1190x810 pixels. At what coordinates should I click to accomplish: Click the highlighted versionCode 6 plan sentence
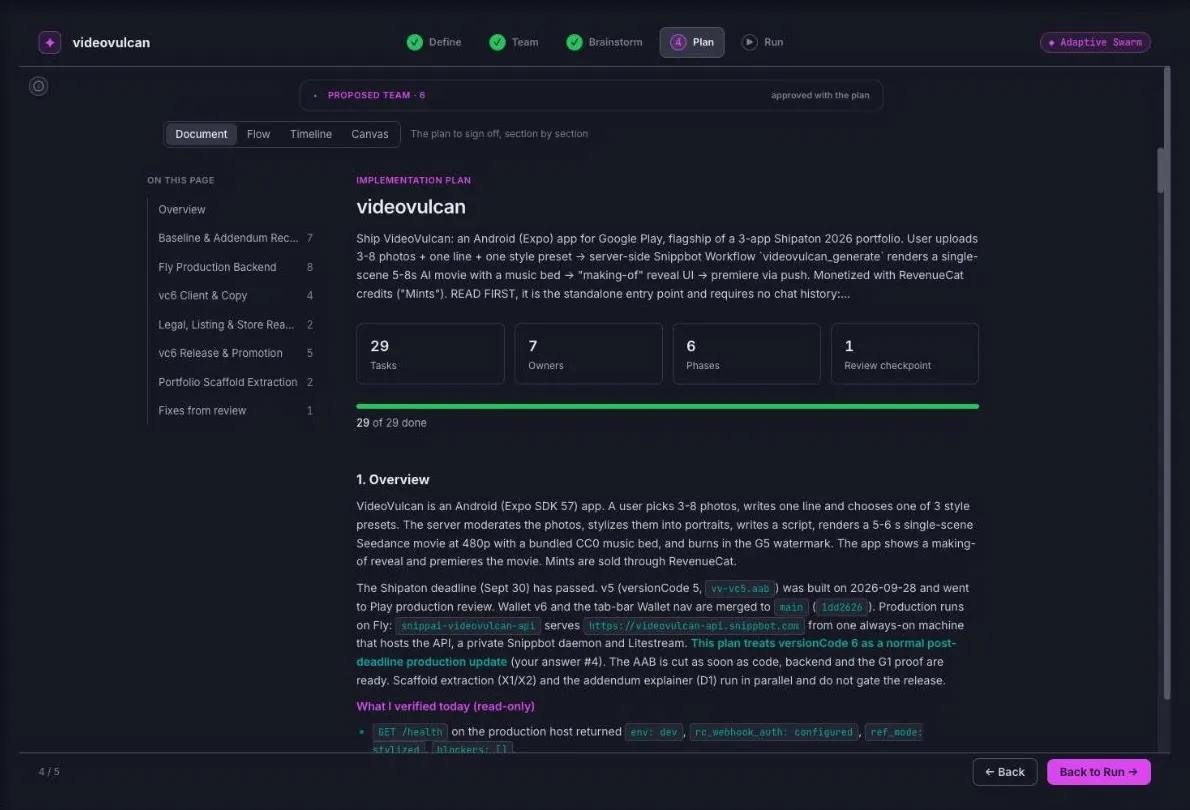656,653
